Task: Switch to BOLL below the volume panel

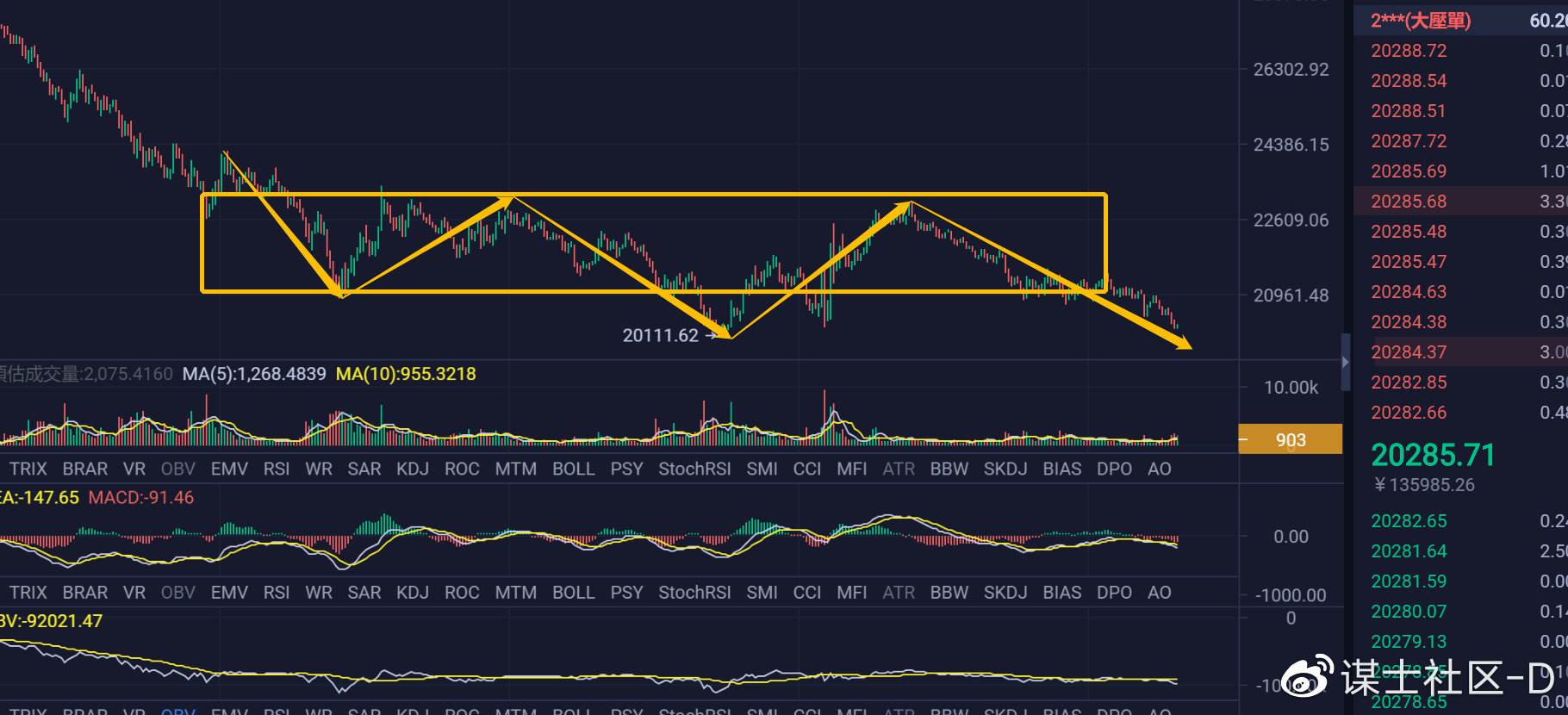Action: point(574,469)
